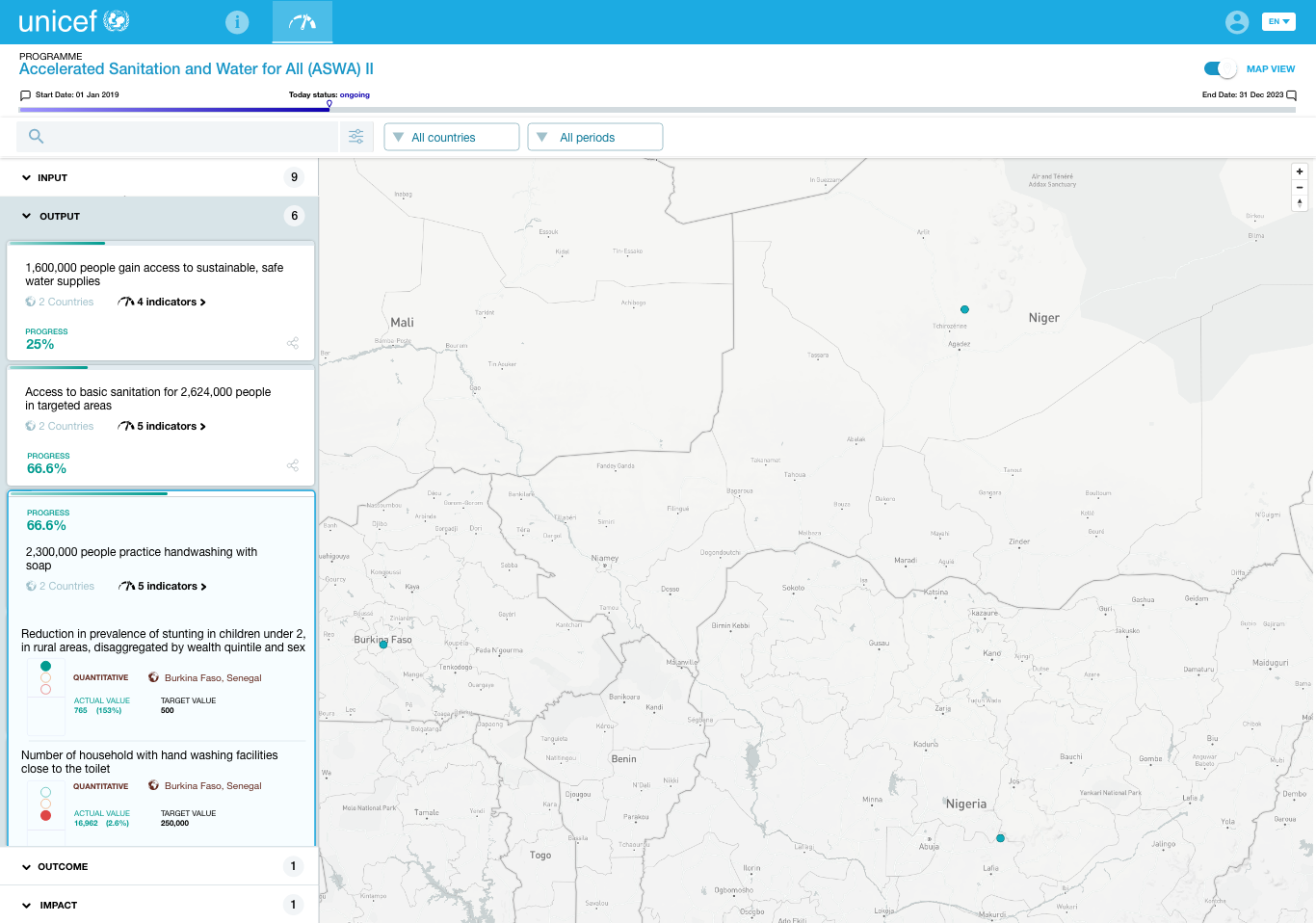Click middle status dot on stunting indicator
This screenshot has width=1316, height=923.
point(45,678)
